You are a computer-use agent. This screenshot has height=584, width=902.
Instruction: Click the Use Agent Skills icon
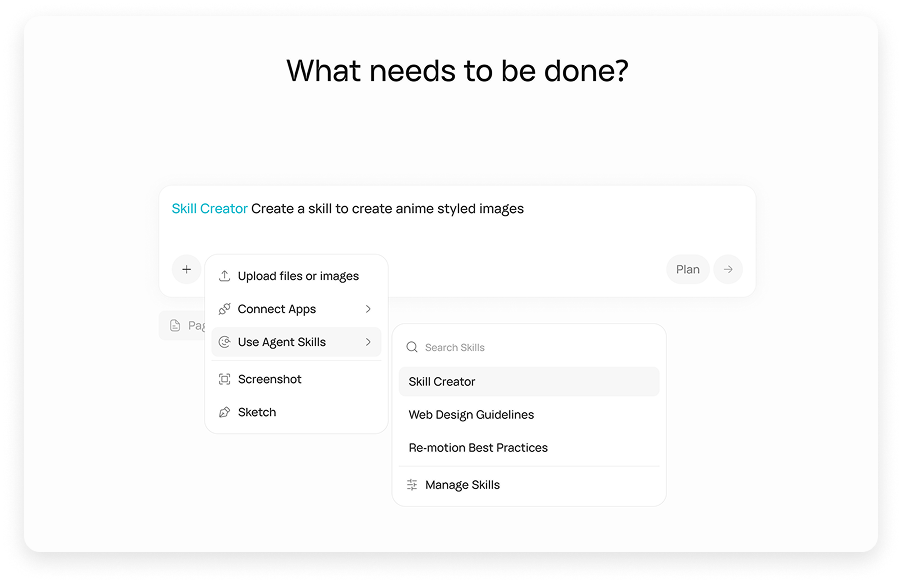click(x=225, y=342)
